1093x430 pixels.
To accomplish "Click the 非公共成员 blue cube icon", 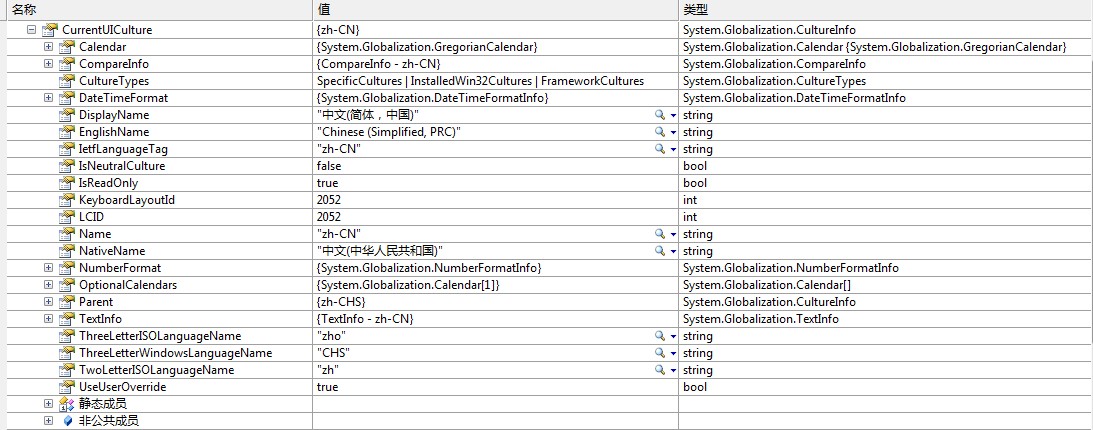I will pos(67,421).
